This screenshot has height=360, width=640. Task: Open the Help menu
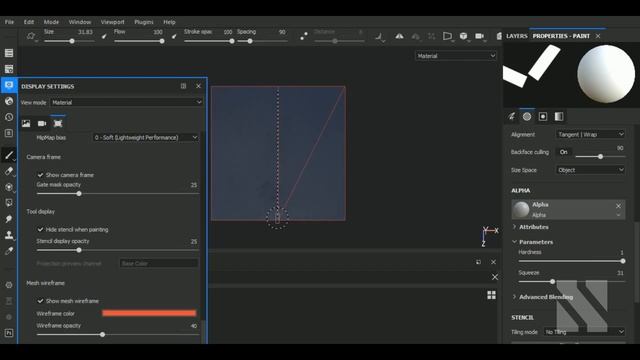tap(169, 22)
